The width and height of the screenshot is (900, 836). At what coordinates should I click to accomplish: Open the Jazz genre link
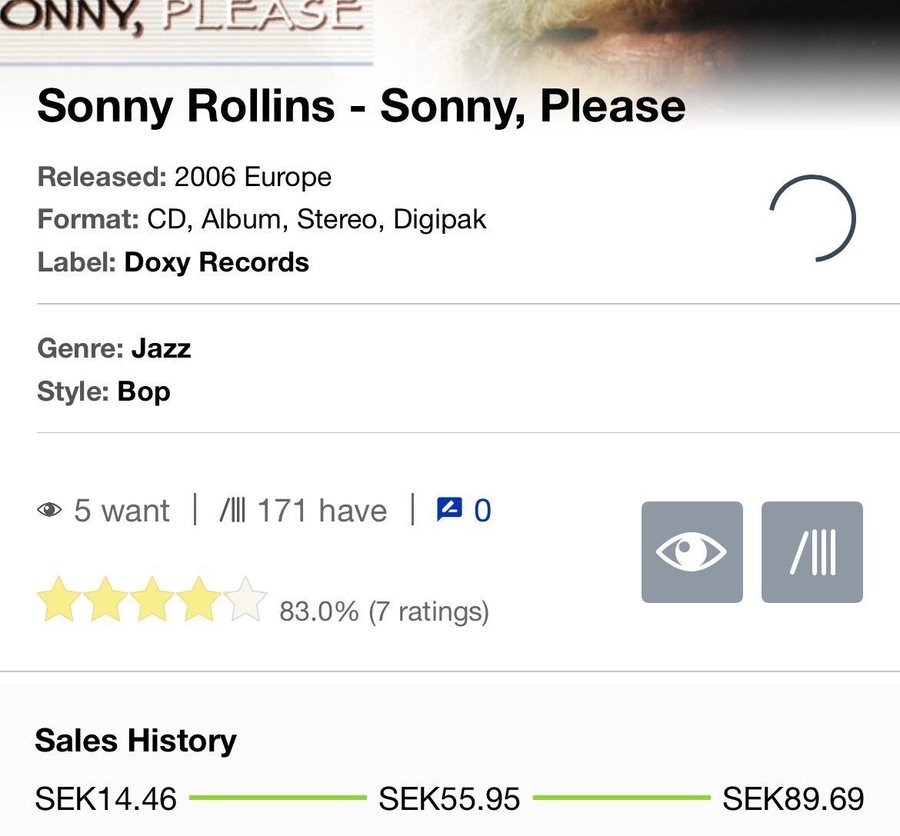pos(160,348)
